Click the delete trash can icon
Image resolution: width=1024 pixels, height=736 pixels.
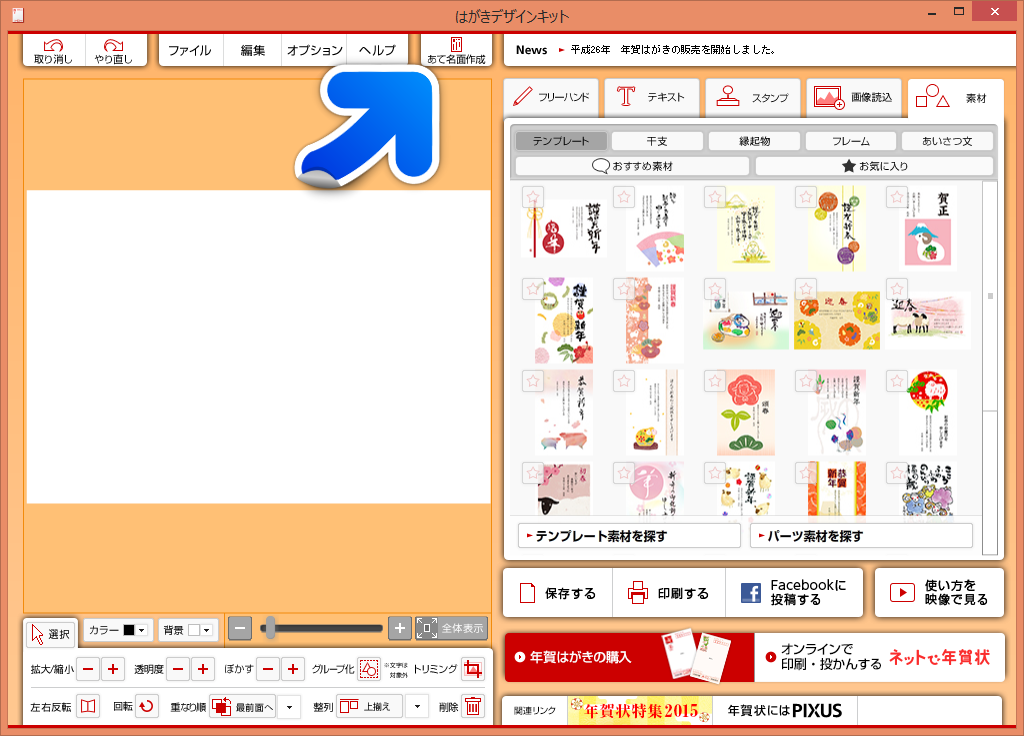click(x=473, y=706)
